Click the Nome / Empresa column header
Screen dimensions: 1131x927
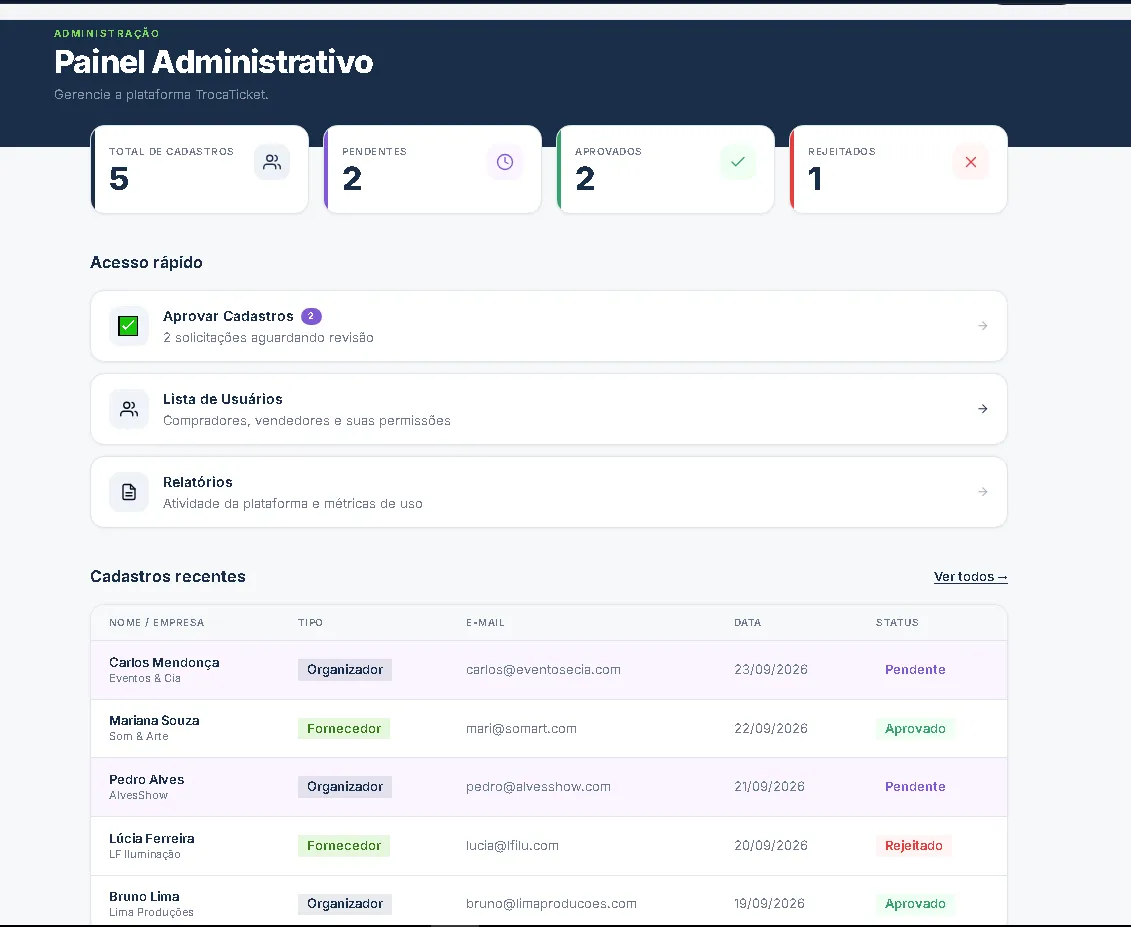[157, 623]
